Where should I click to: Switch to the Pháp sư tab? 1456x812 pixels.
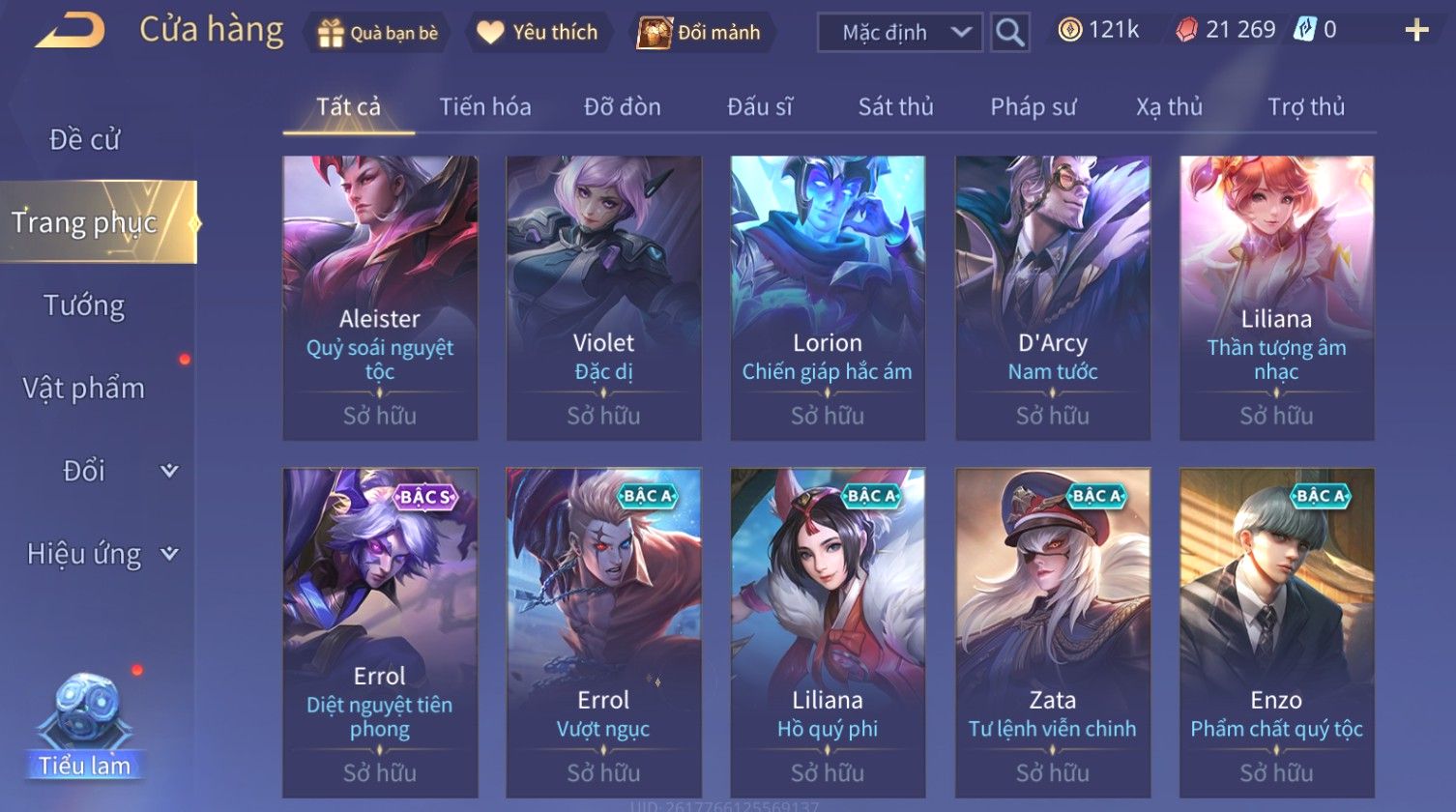(x=1033, y=107)
